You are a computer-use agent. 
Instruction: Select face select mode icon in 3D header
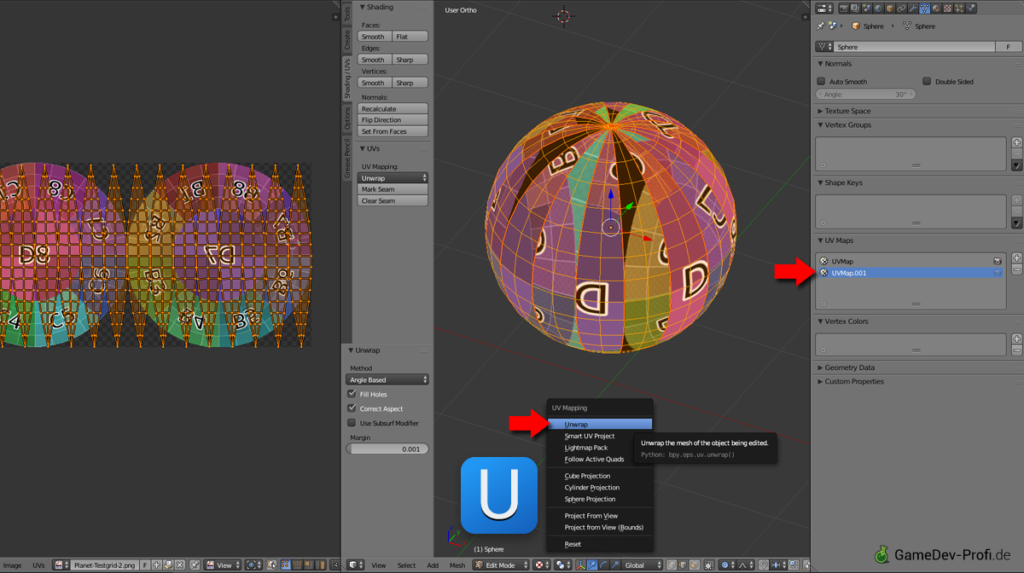click(695, 565)
